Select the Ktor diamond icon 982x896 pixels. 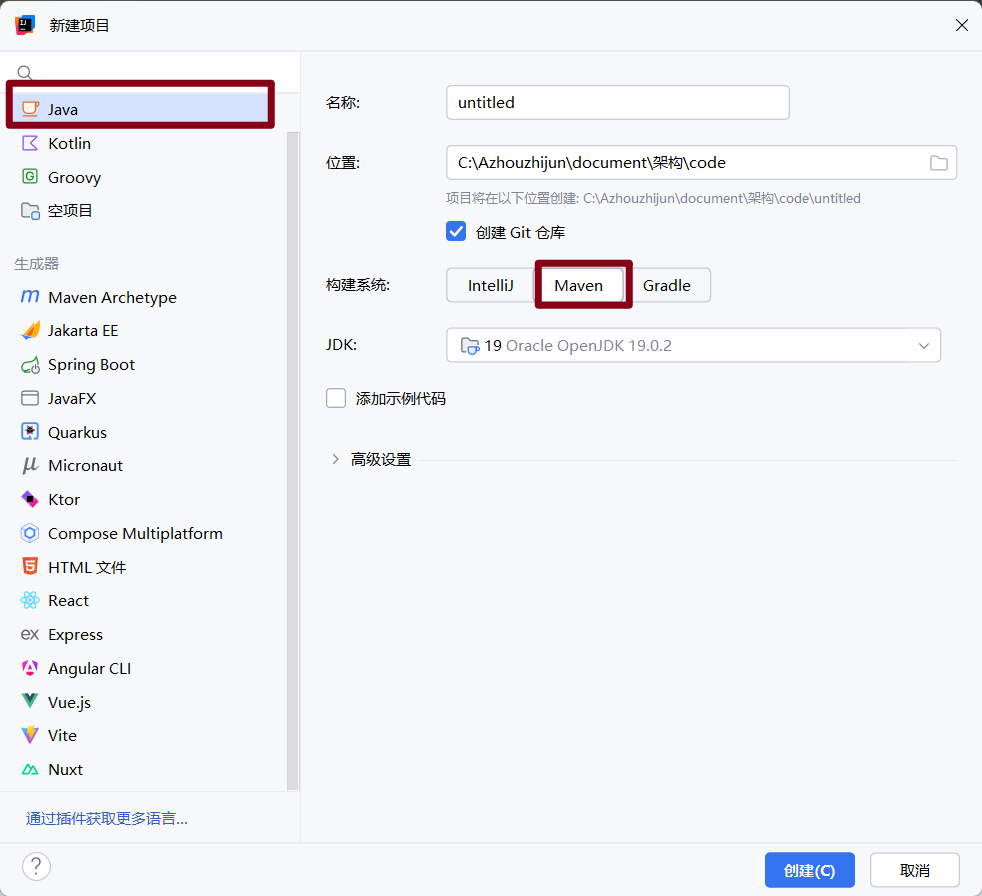click(x=30, y=499)
